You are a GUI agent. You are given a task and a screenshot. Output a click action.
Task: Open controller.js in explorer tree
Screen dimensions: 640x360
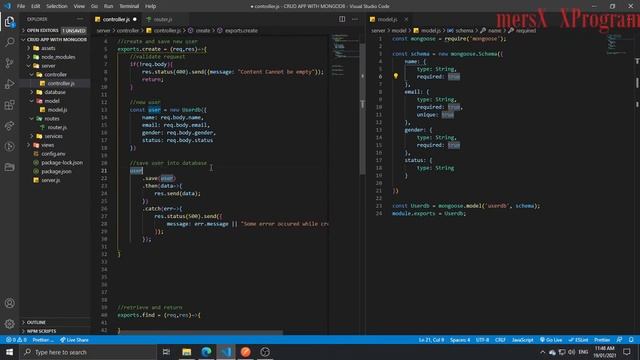(x=61, y=83)
